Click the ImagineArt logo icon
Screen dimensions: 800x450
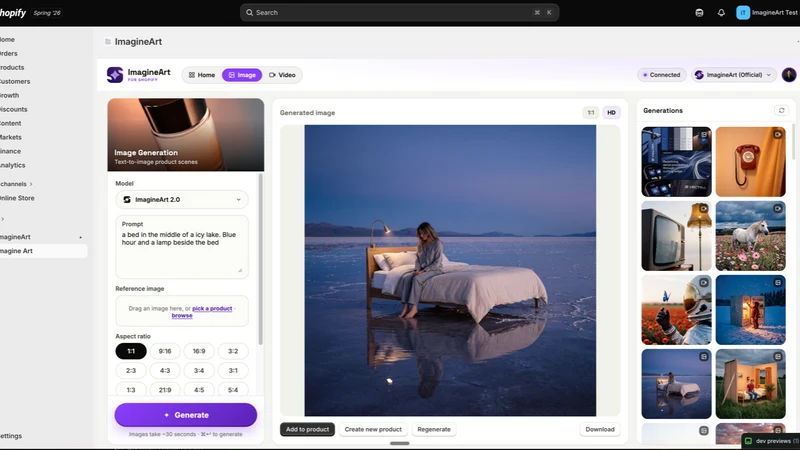[x=115, y=74]
